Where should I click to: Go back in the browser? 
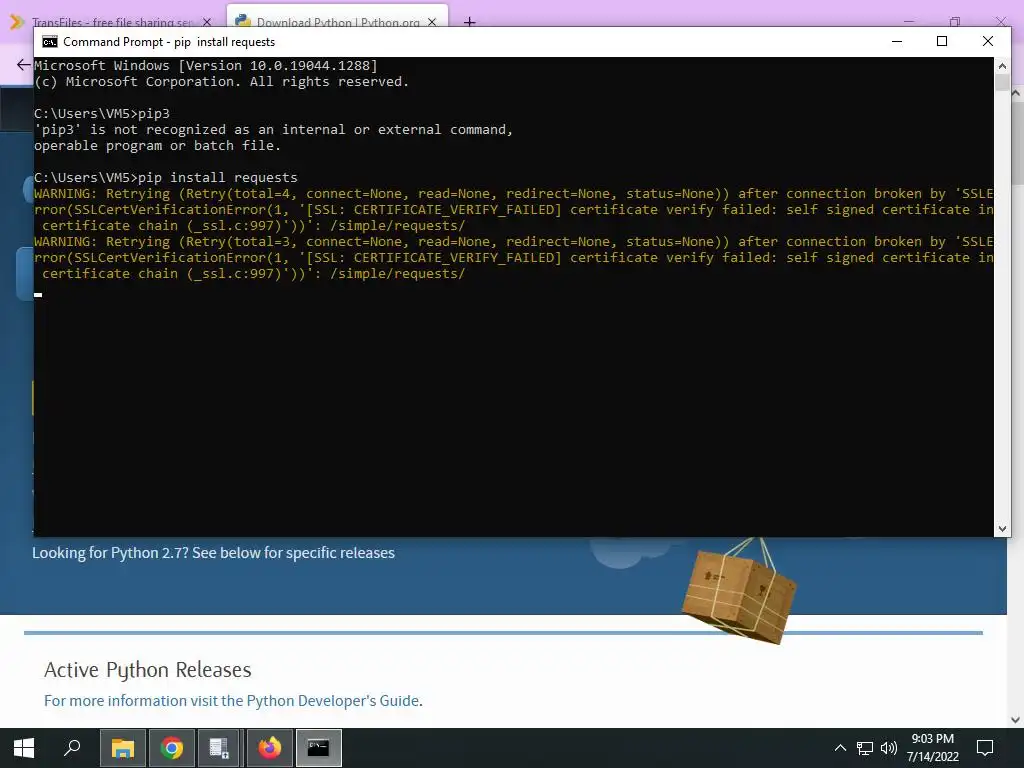click(x=24, y=65)
